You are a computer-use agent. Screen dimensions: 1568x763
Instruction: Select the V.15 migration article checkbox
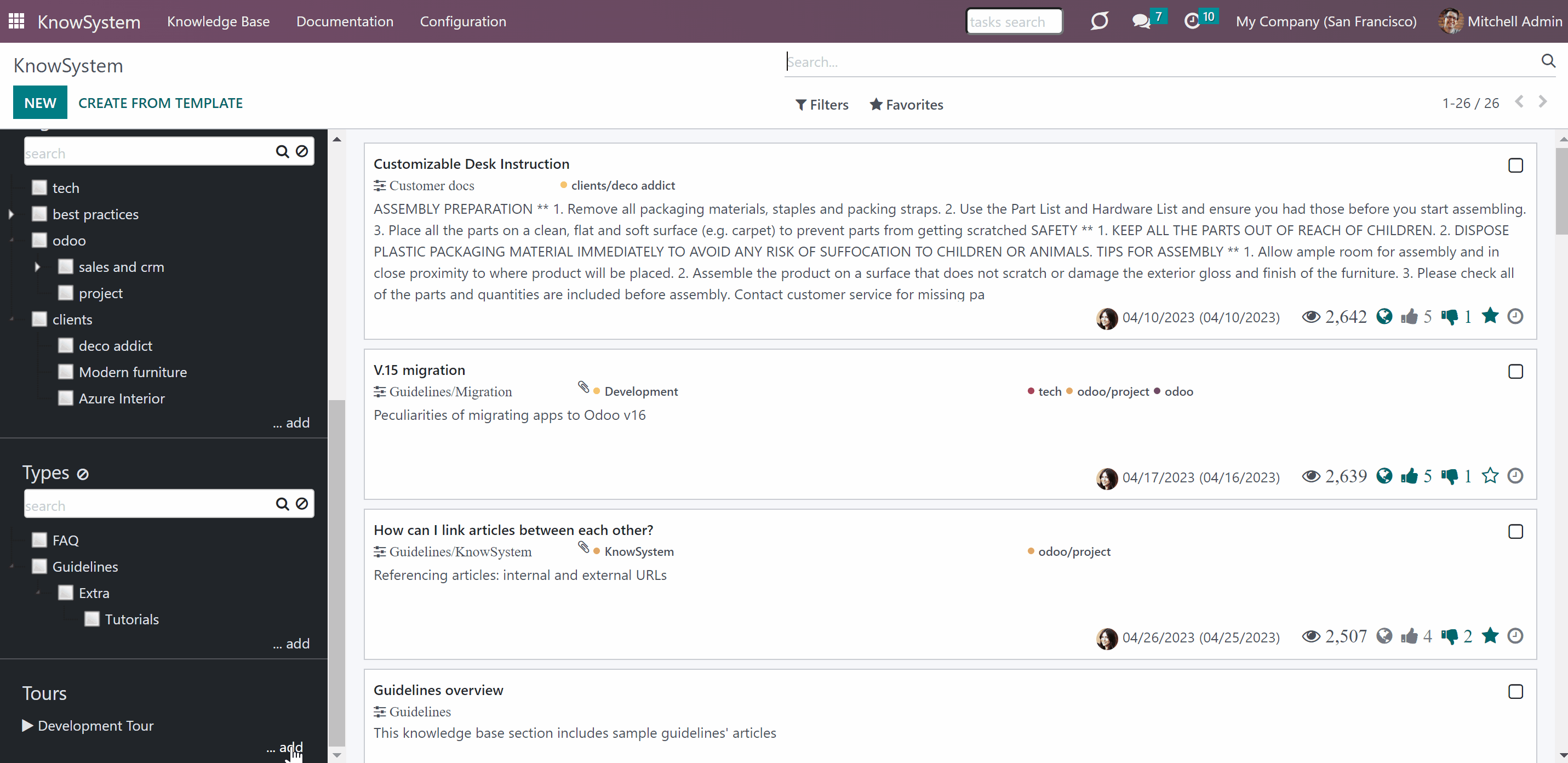coord(1515,372)
